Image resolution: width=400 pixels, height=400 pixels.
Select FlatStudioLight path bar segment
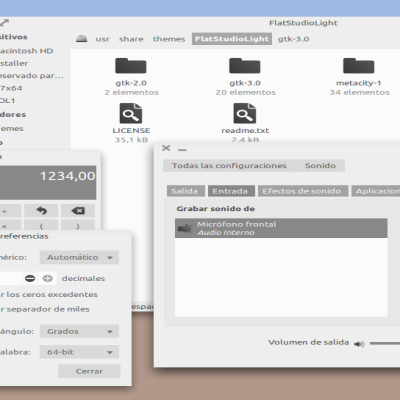pos(232,39)
